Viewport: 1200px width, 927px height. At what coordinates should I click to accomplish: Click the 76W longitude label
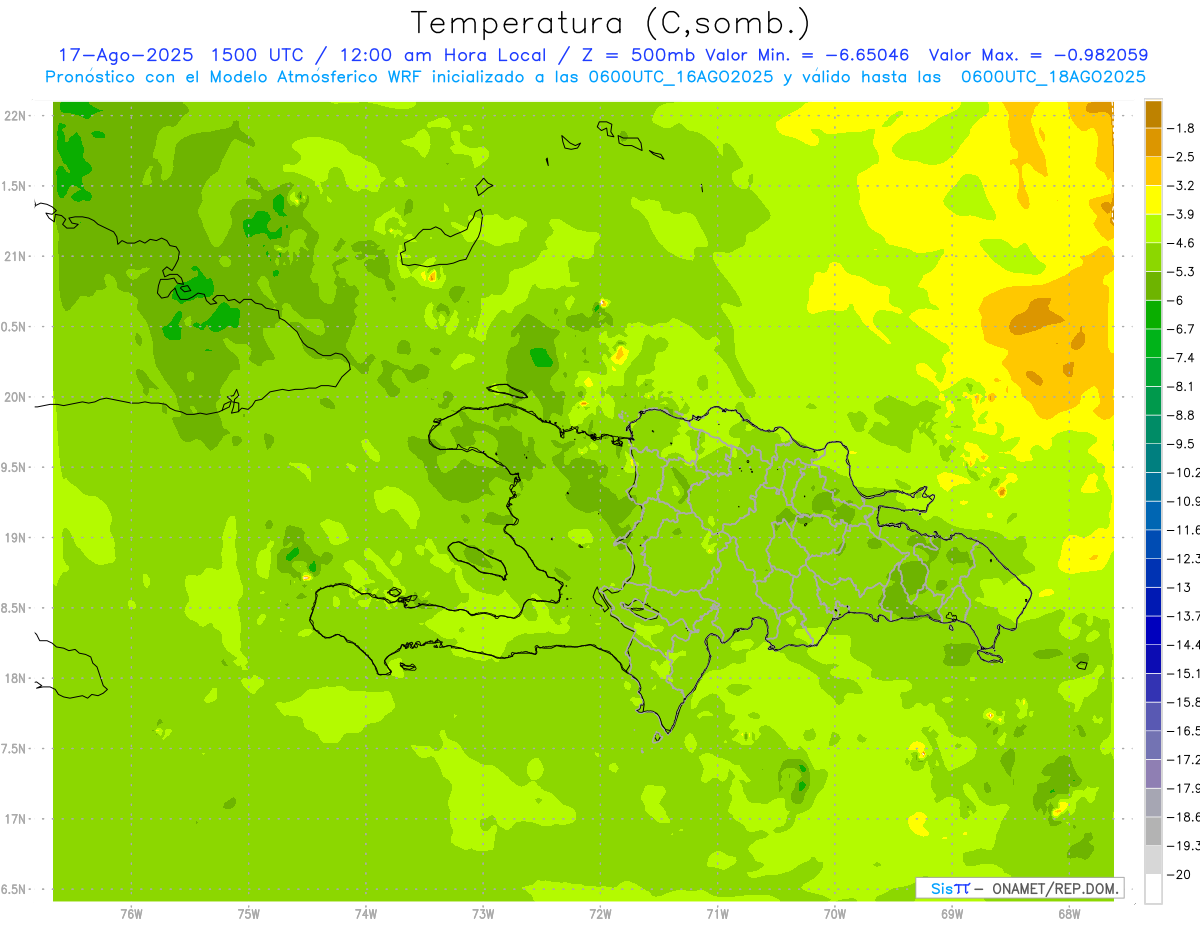click(x=131, y=913)
